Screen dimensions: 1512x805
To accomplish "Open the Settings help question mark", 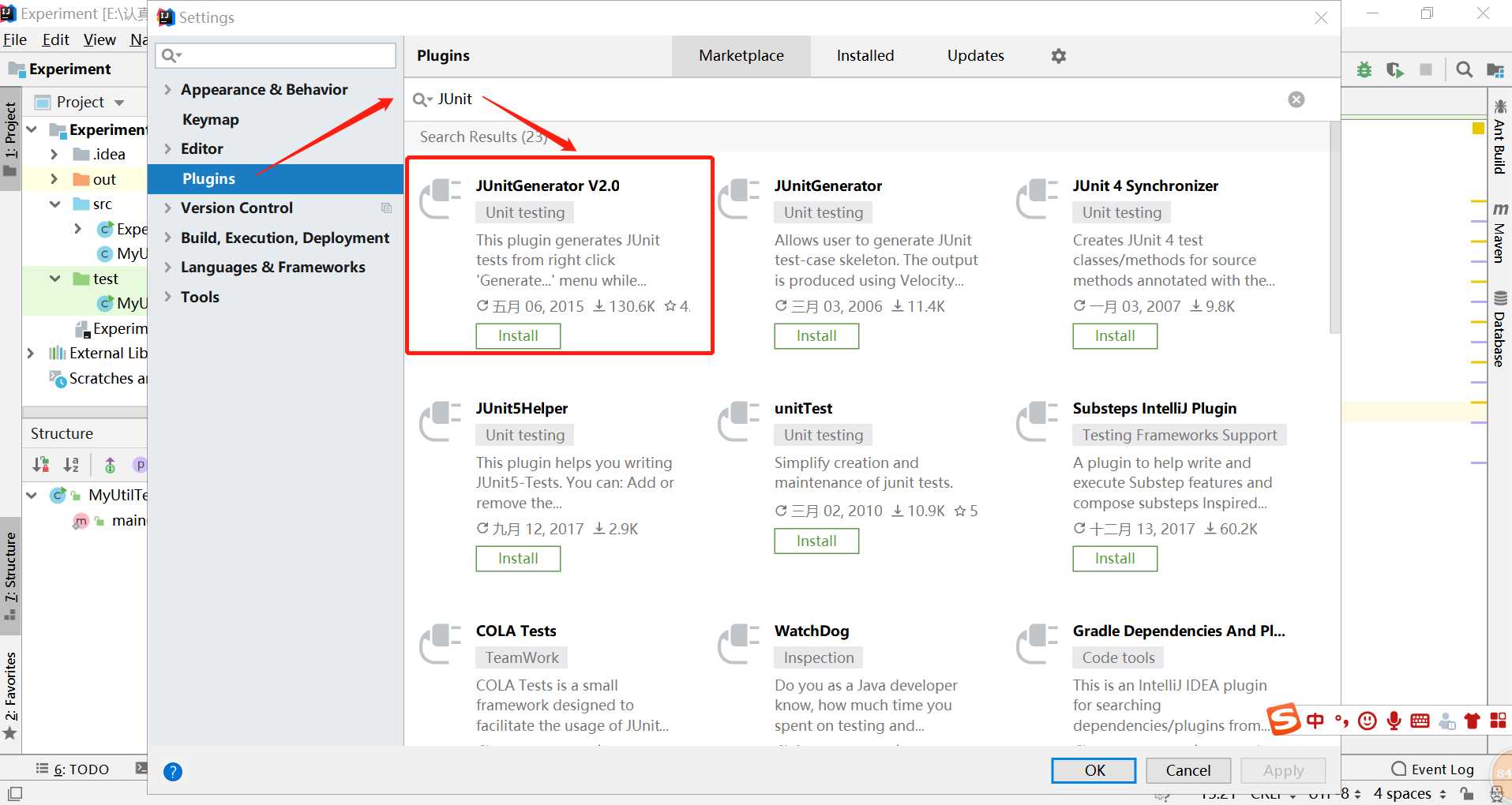I will pos(173,772).
